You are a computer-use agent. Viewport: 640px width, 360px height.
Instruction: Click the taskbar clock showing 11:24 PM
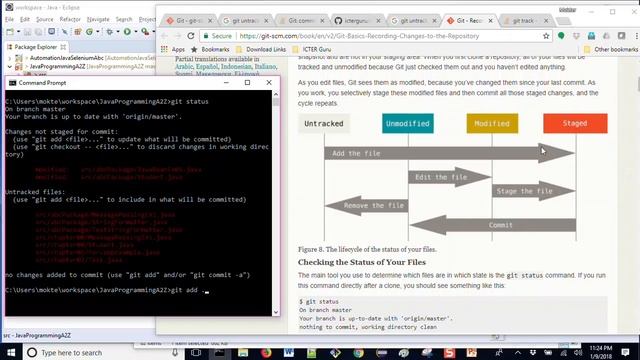600,352
